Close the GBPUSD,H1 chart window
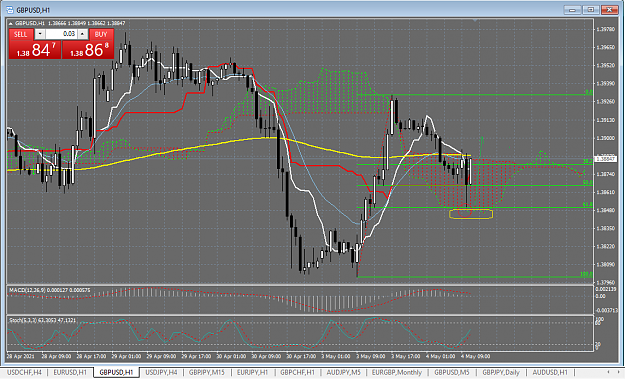625x379 pixels. pos(609,10)
